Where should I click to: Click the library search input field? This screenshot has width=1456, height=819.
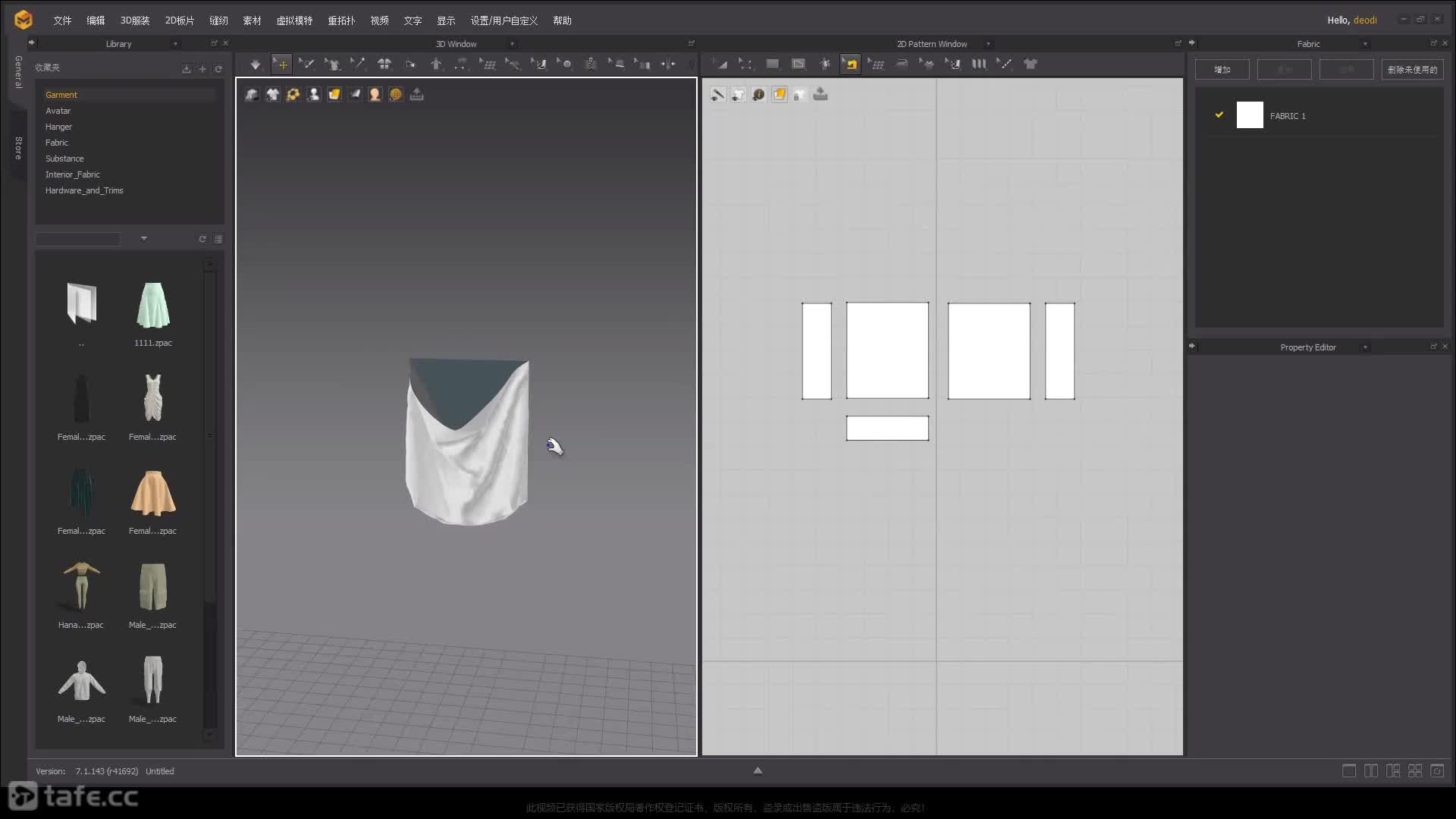77,239
